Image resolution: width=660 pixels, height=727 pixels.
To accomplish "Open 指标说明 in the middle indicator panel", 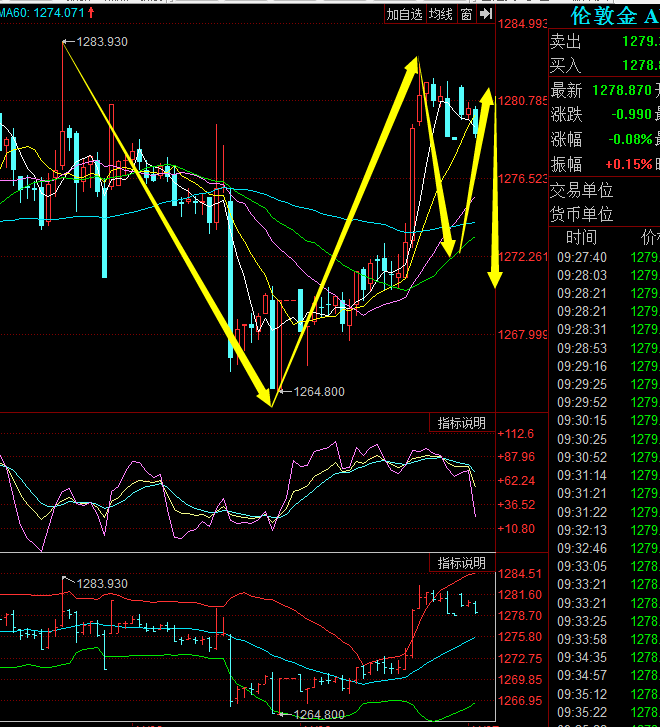I will [x=461, y=423].
